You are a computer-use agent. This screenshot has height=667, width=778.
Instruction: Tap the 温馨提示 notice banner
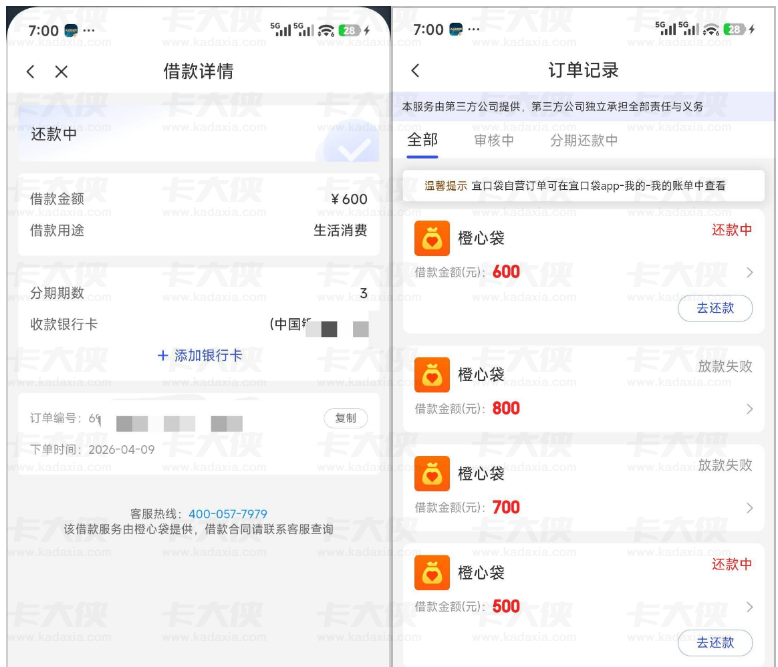[584, 186]
